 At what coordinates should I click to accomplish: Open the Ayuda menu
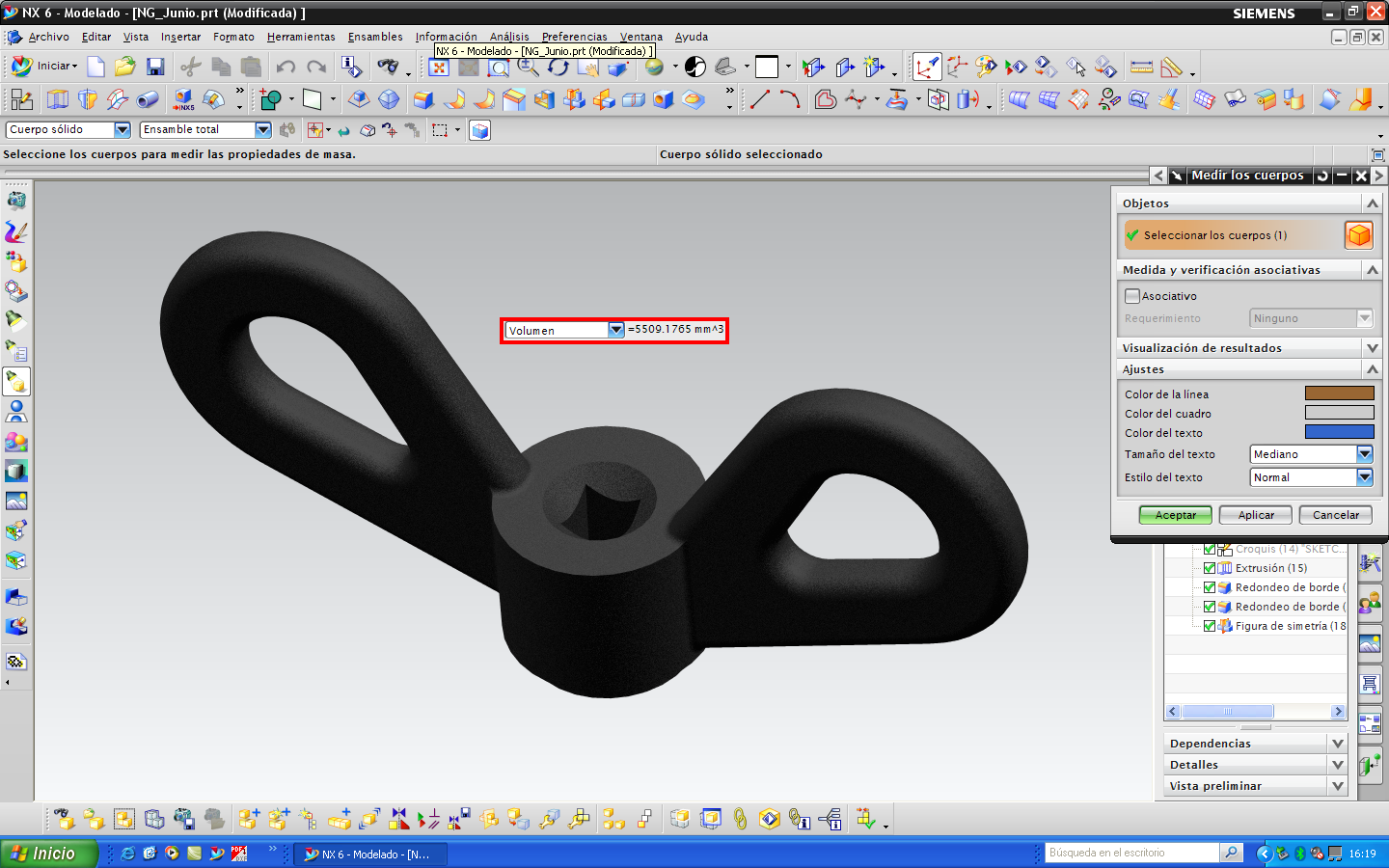tap(691, 37)
